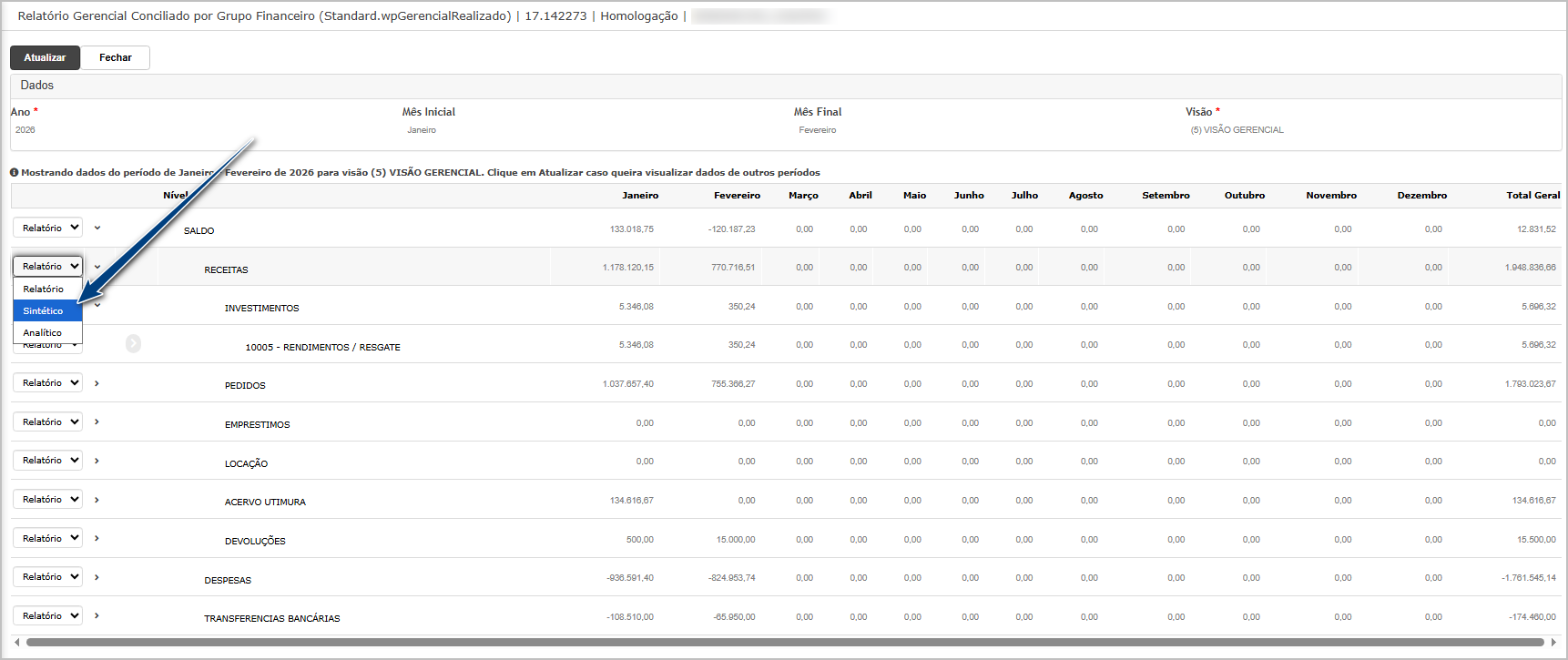This screenshot has width=1568, height=660.
Task: Click the Fechar button
Action: [x=116, y=57]
